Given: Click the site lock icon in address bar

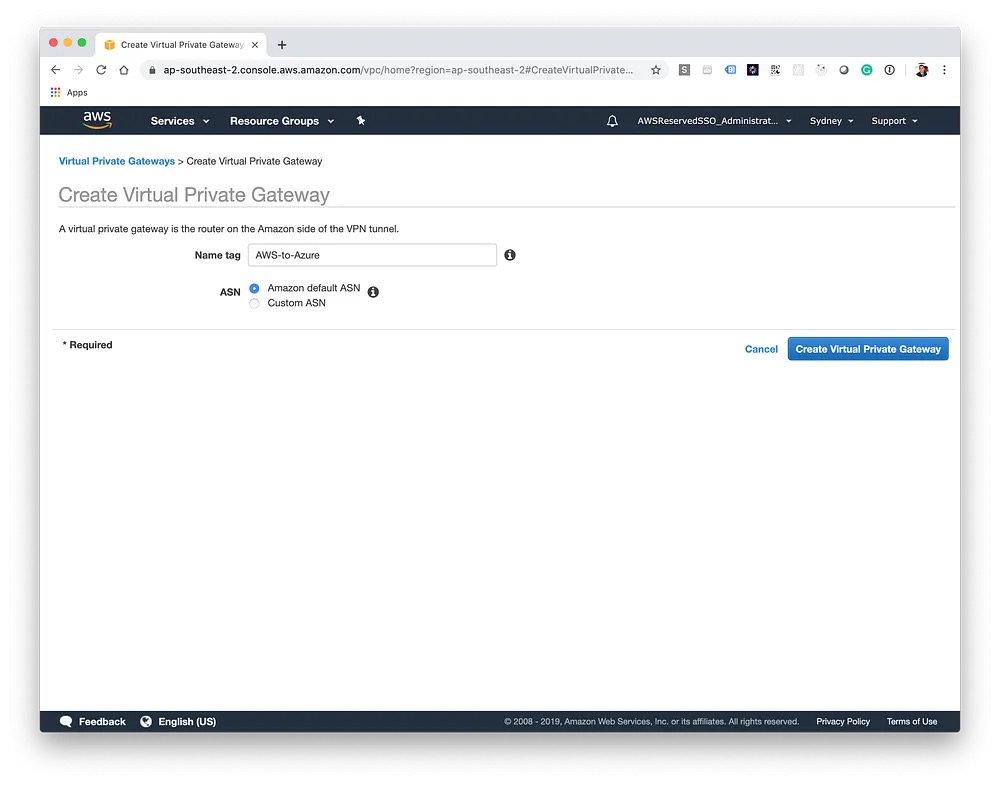Looking at the screenshot, I should pos(152,70).
